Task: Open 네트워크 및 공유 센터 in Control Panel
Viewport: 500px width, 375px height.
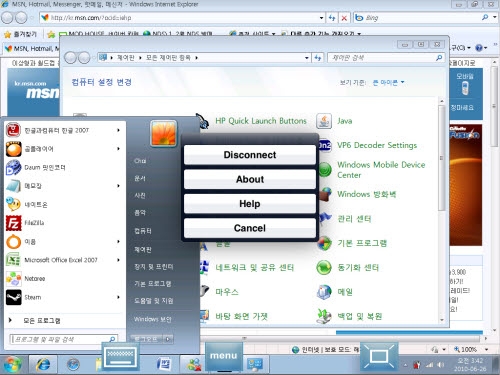Action: [255, 267]
